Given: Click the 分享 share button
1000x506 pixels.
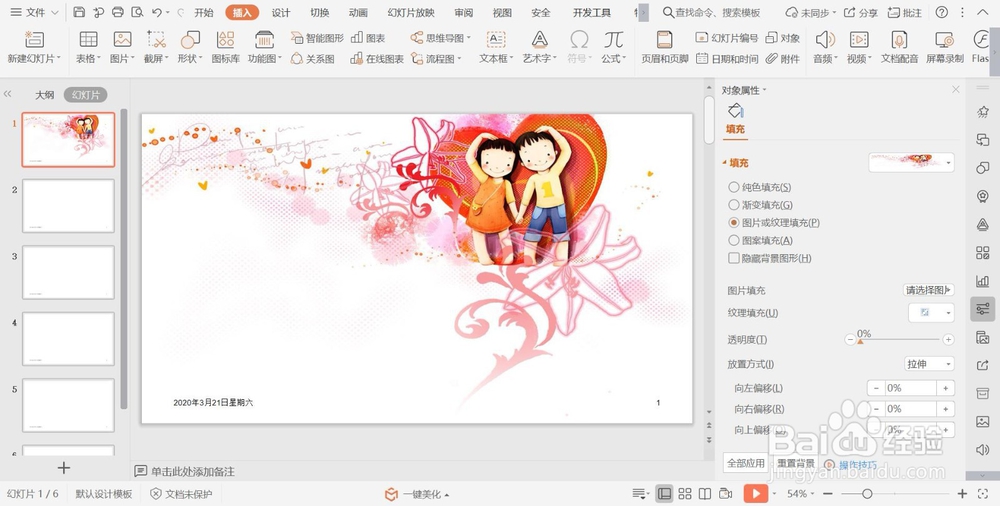Looking at the screenshot, I should point(861,12).
